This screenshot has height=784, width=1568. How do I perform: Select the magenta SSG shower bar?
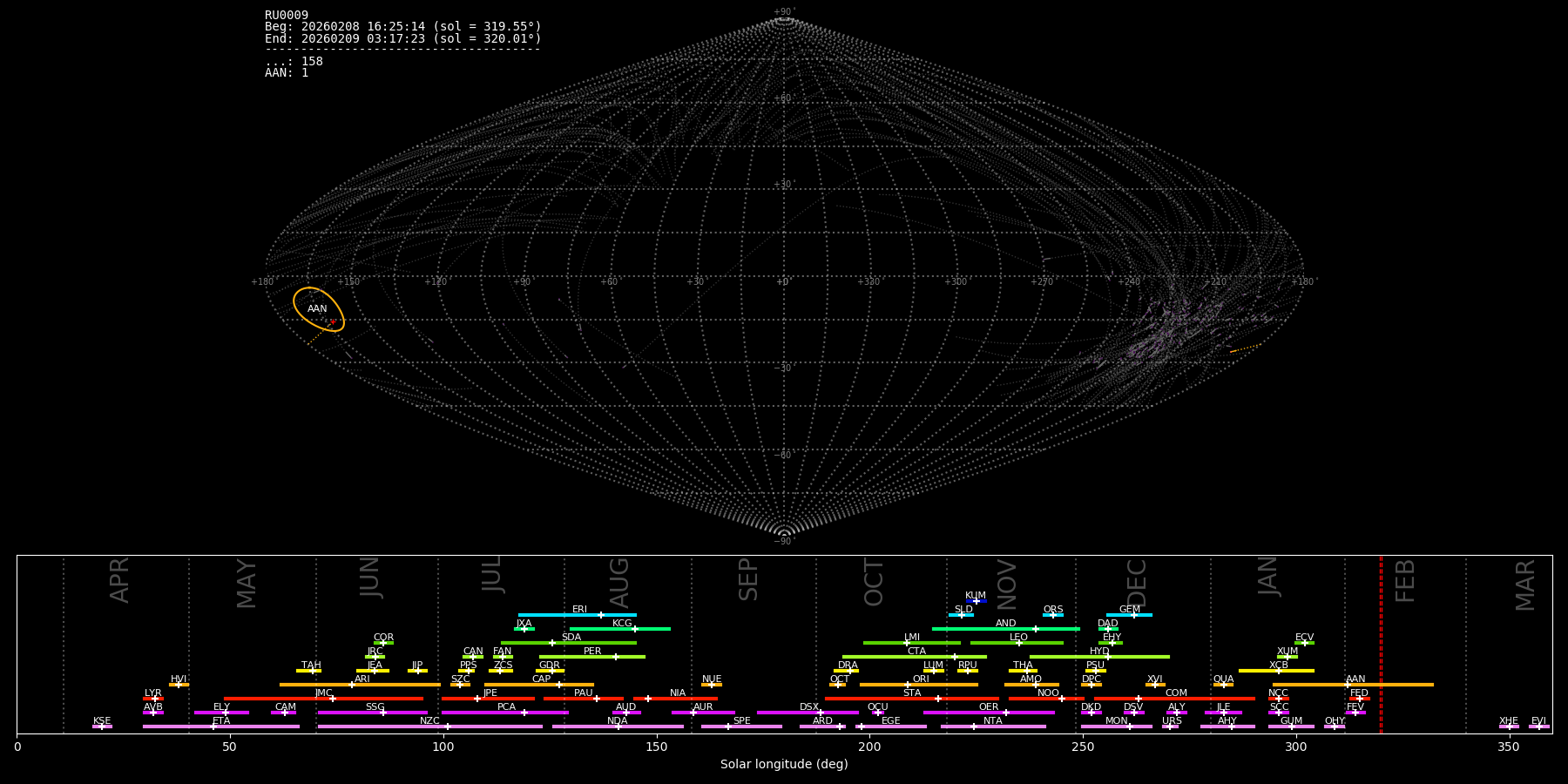click(373, 713)
